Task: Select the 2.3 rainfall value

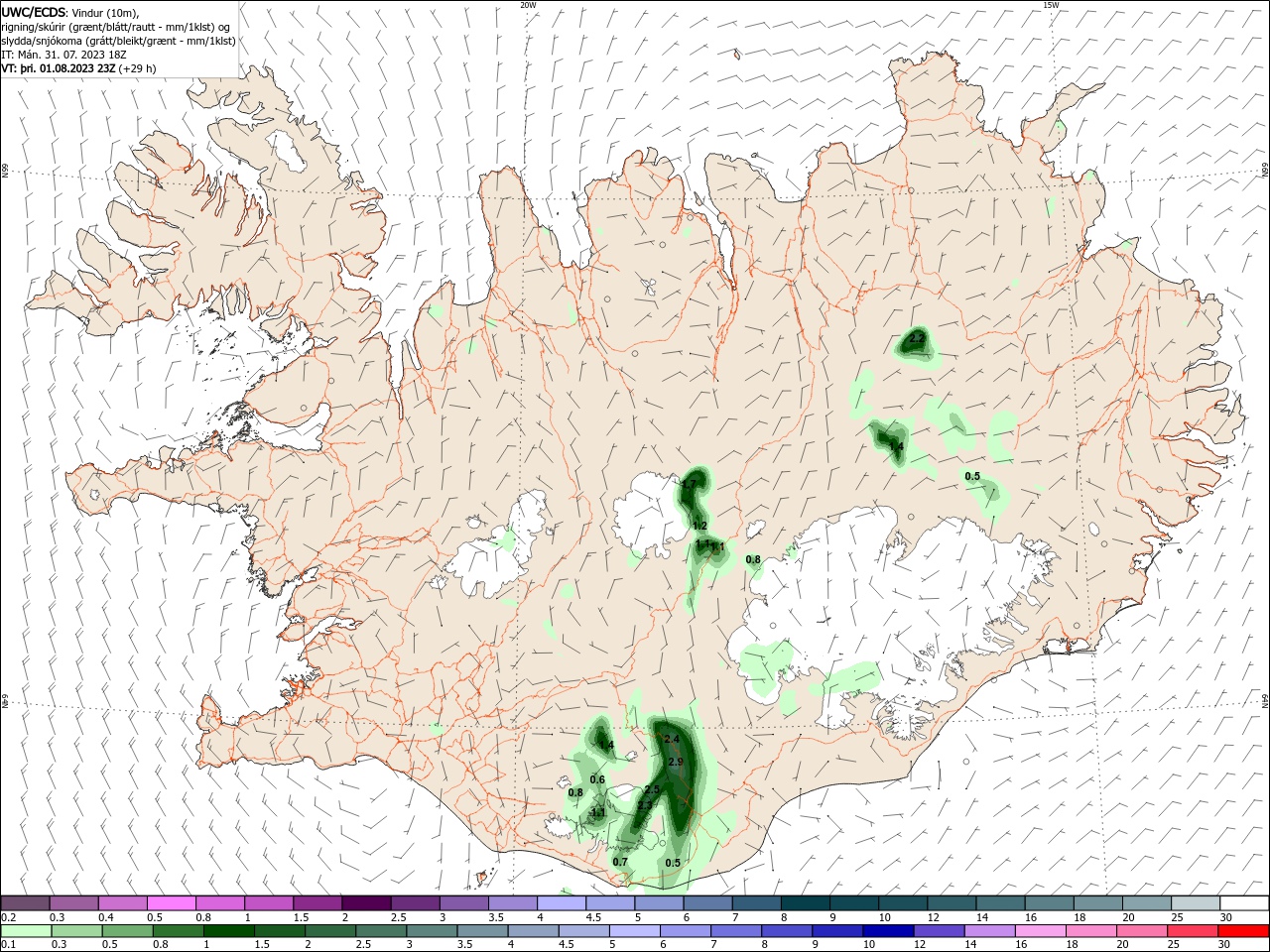Action: 644,805
